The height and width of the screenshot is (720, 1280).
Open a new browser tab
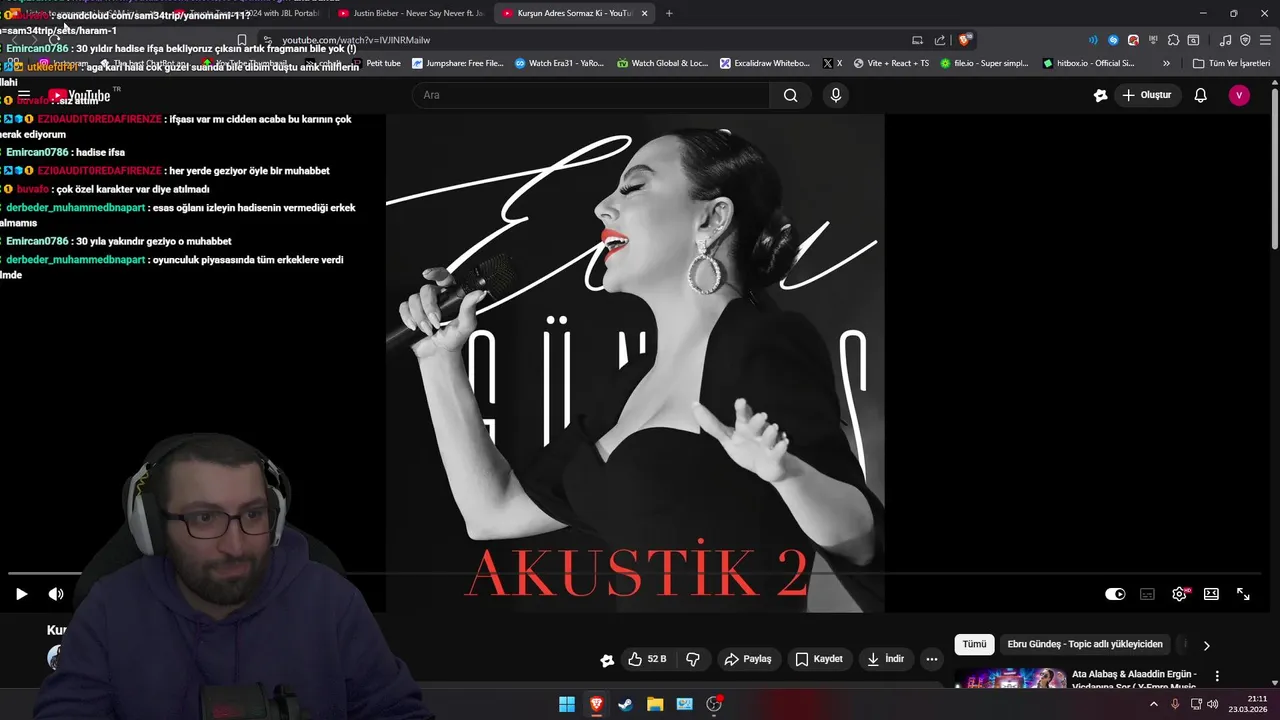click(669, 13)
